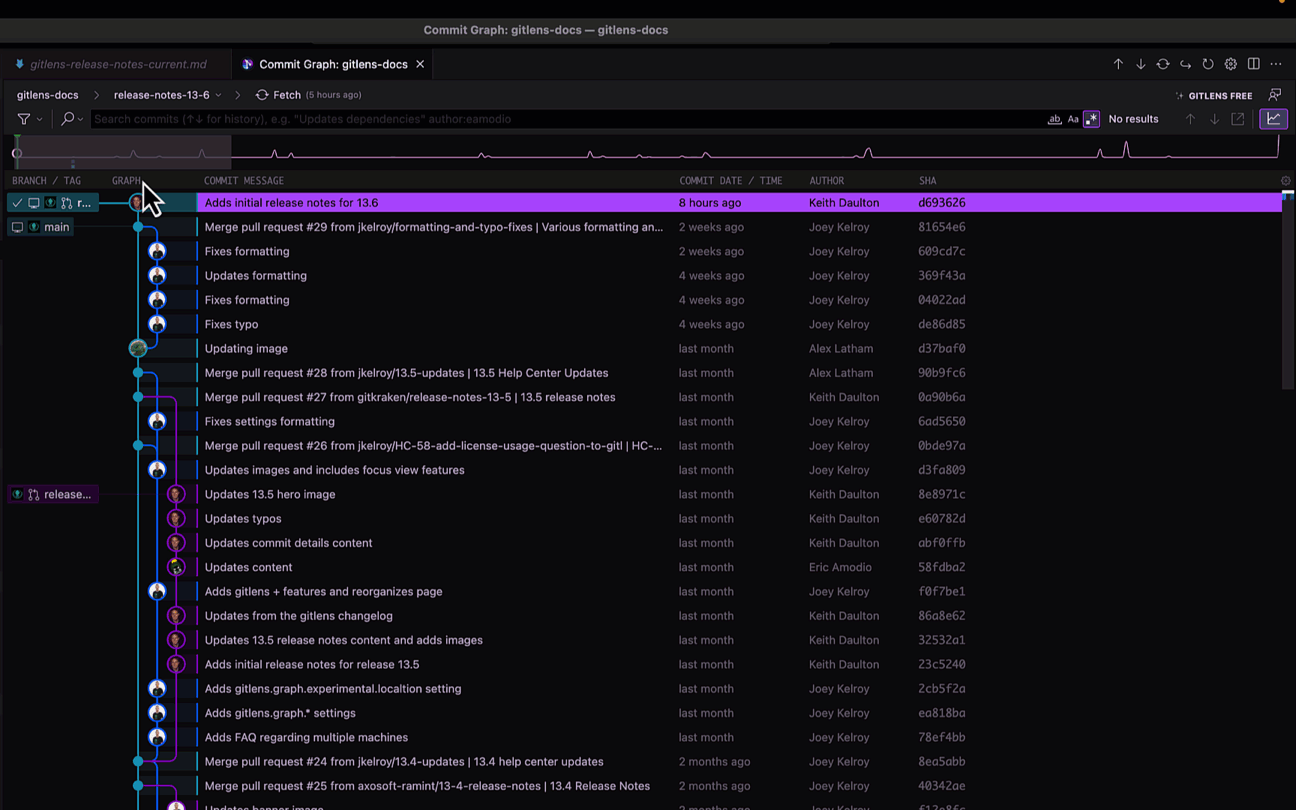Click the vertical scrollbar thumb
This screenshot has width=1296, height=810.
(x=1288, y=290)
